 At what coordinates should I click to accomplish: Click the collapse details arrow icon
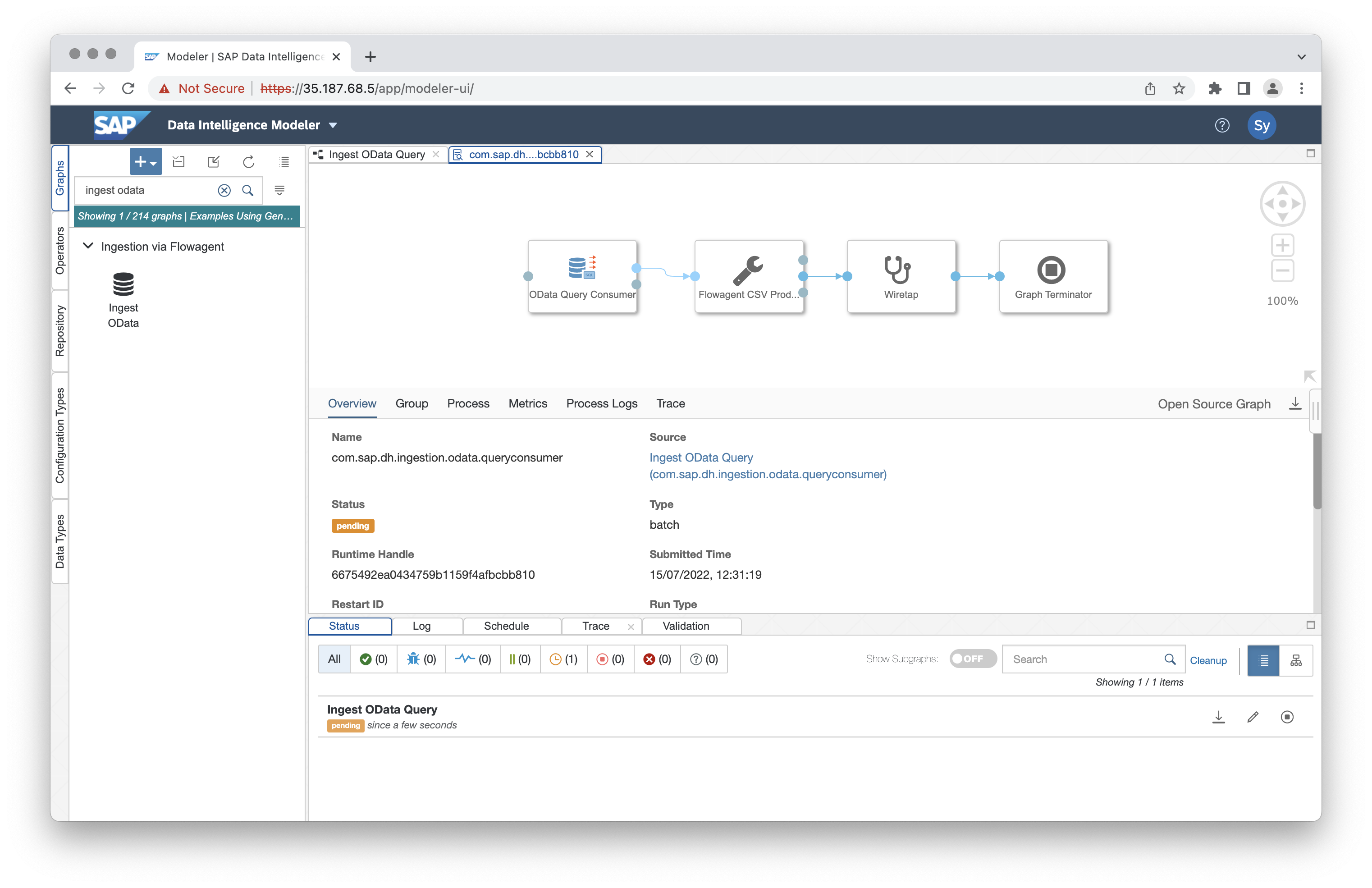pos(1309,376)
